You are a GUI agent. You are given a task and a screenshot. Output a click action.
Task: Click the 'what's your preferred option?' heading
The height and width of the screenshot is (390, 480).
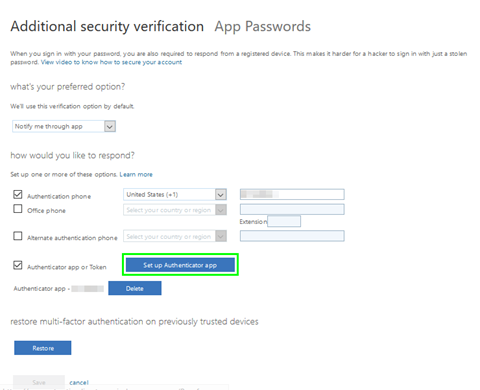[68, 87]
